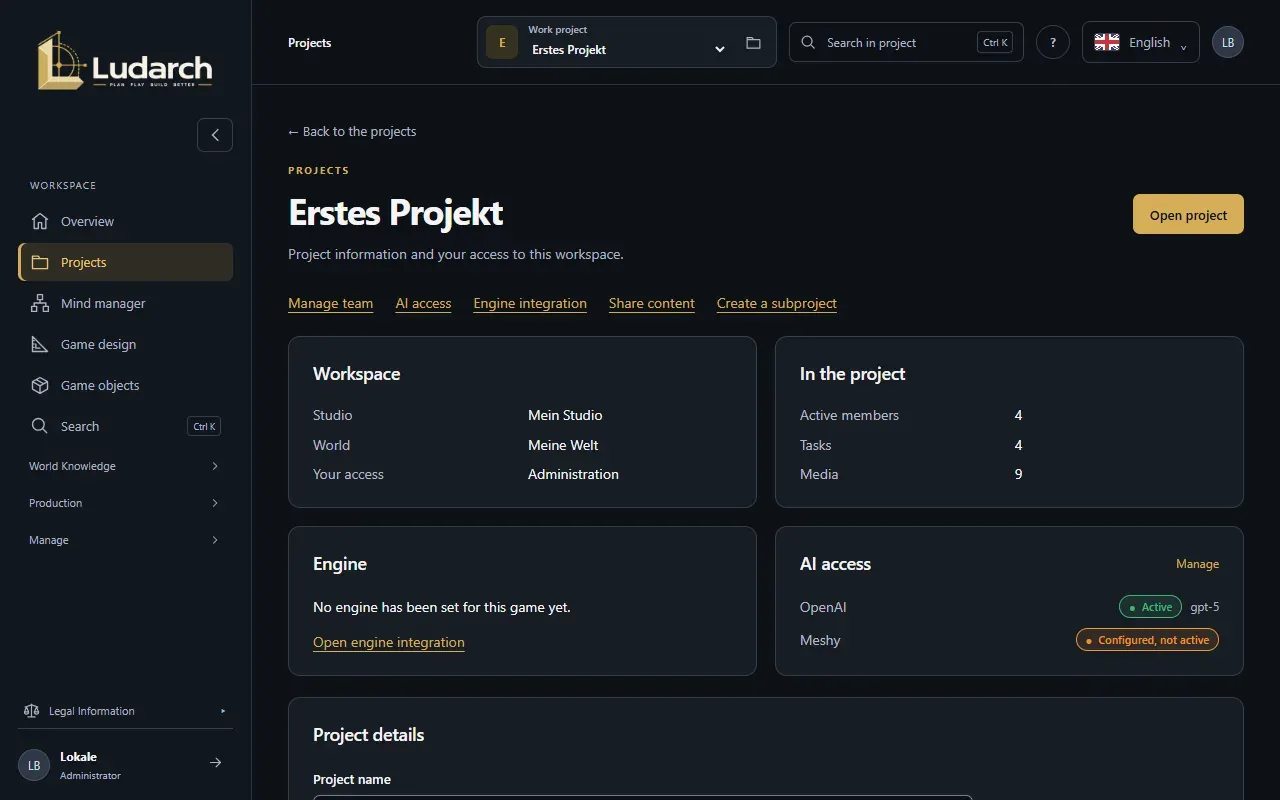Click the Overview home icon

40,221
